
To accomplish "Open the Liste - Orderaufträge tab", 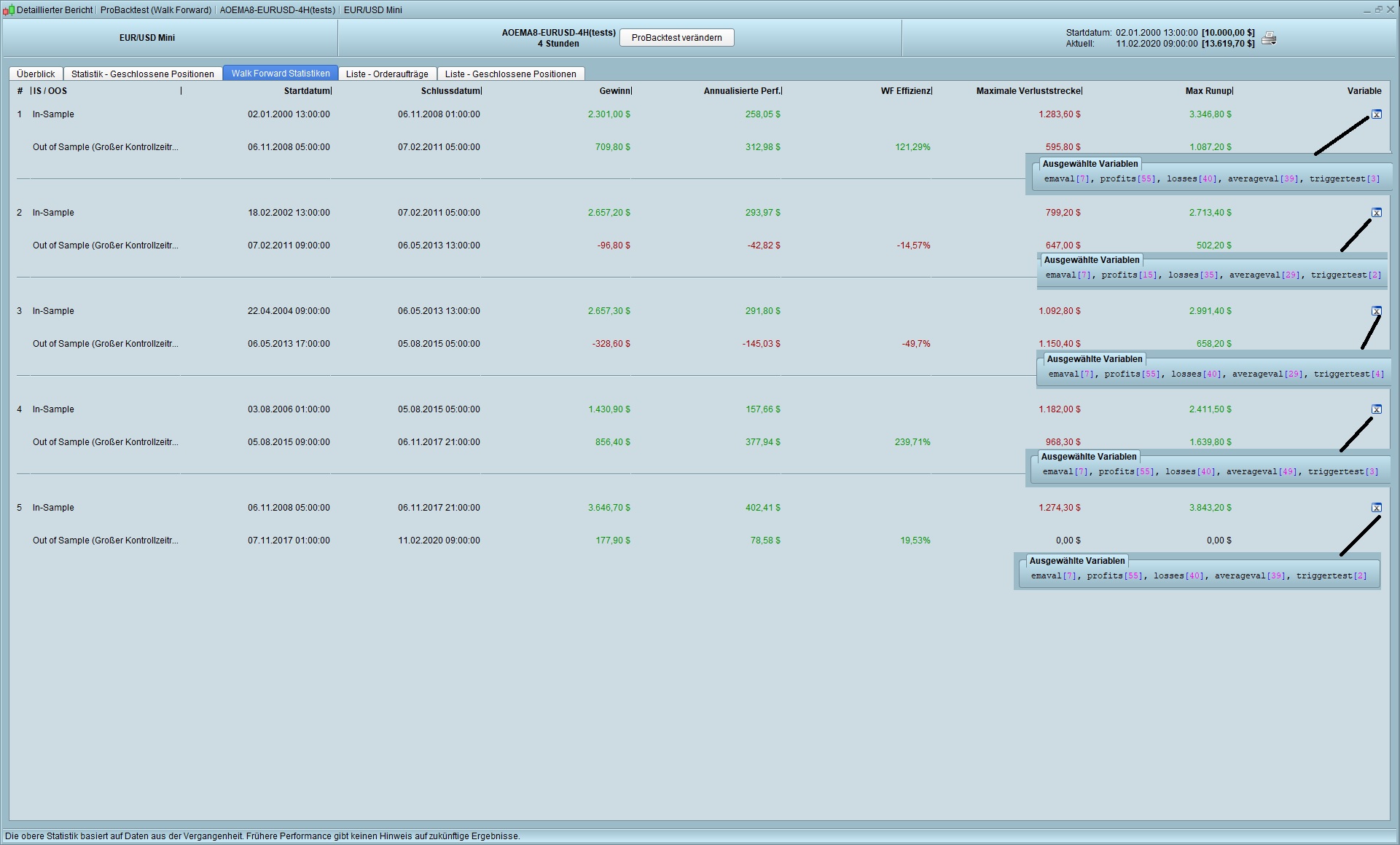I will 387,74.
